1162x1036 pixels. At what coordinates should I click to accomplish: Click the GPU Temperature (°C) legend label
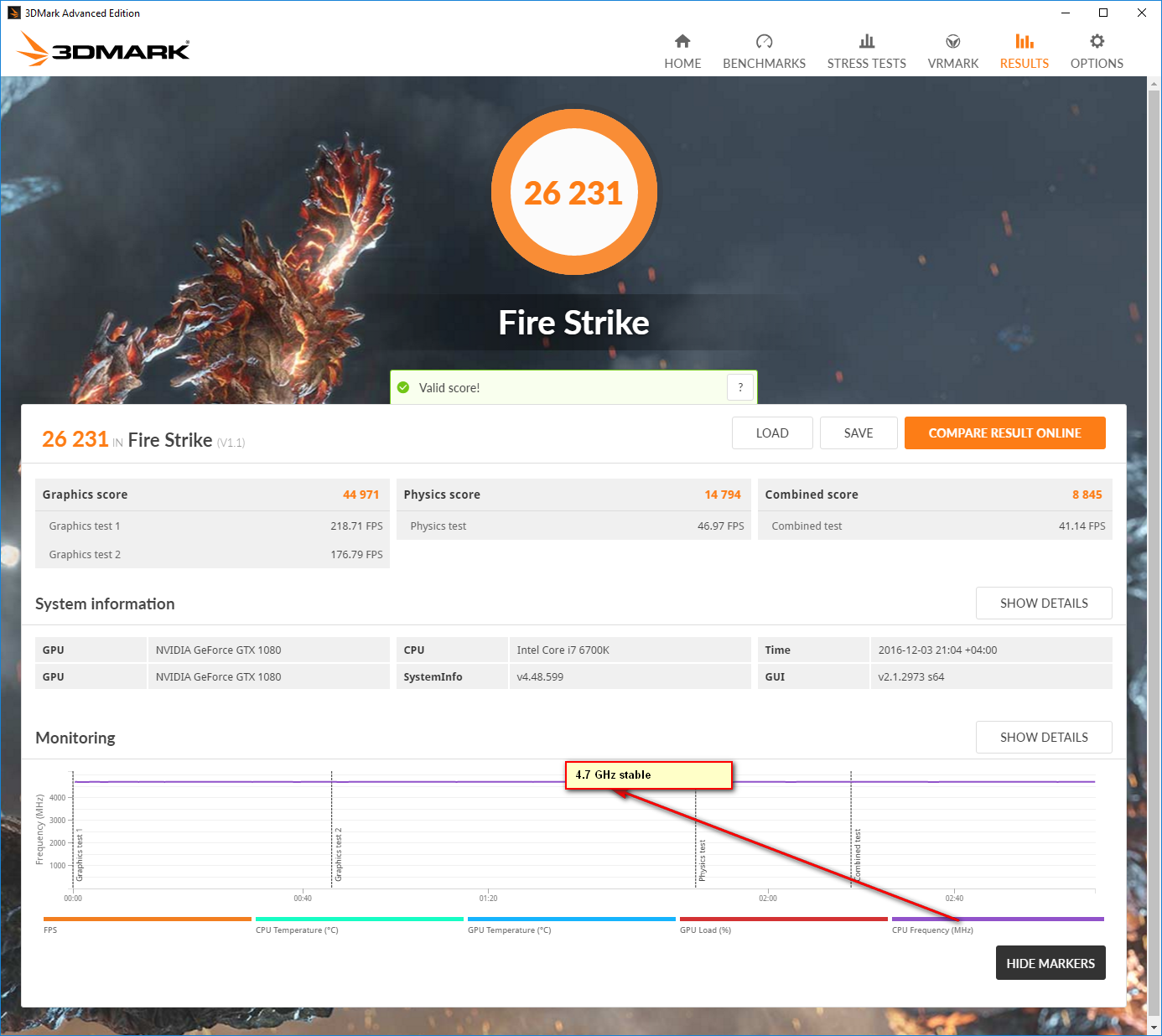[510, 930]
